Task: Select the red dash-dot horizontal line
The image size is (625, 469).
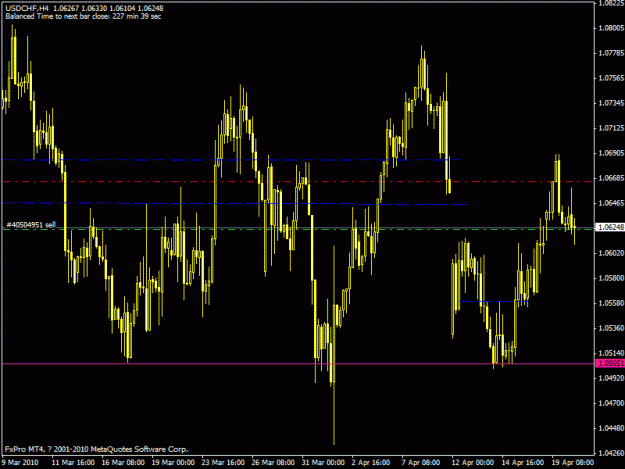Action: tap(297, 182)
